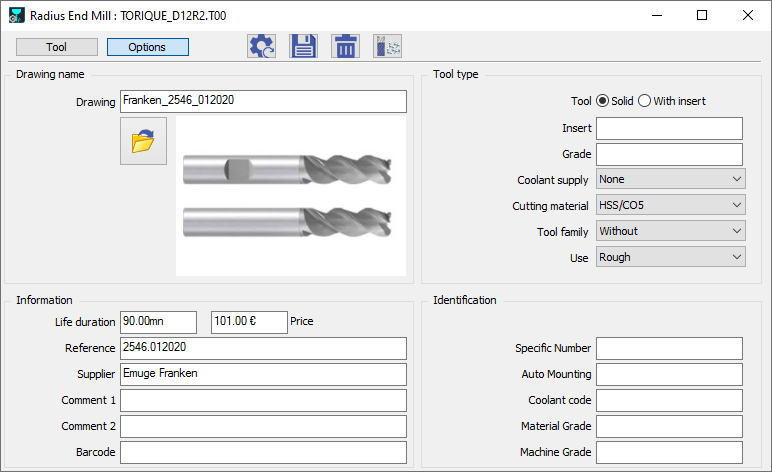Switch to the Tool tab
The width and height of the screenshot is (772, 472).
(x=57, y=47)
